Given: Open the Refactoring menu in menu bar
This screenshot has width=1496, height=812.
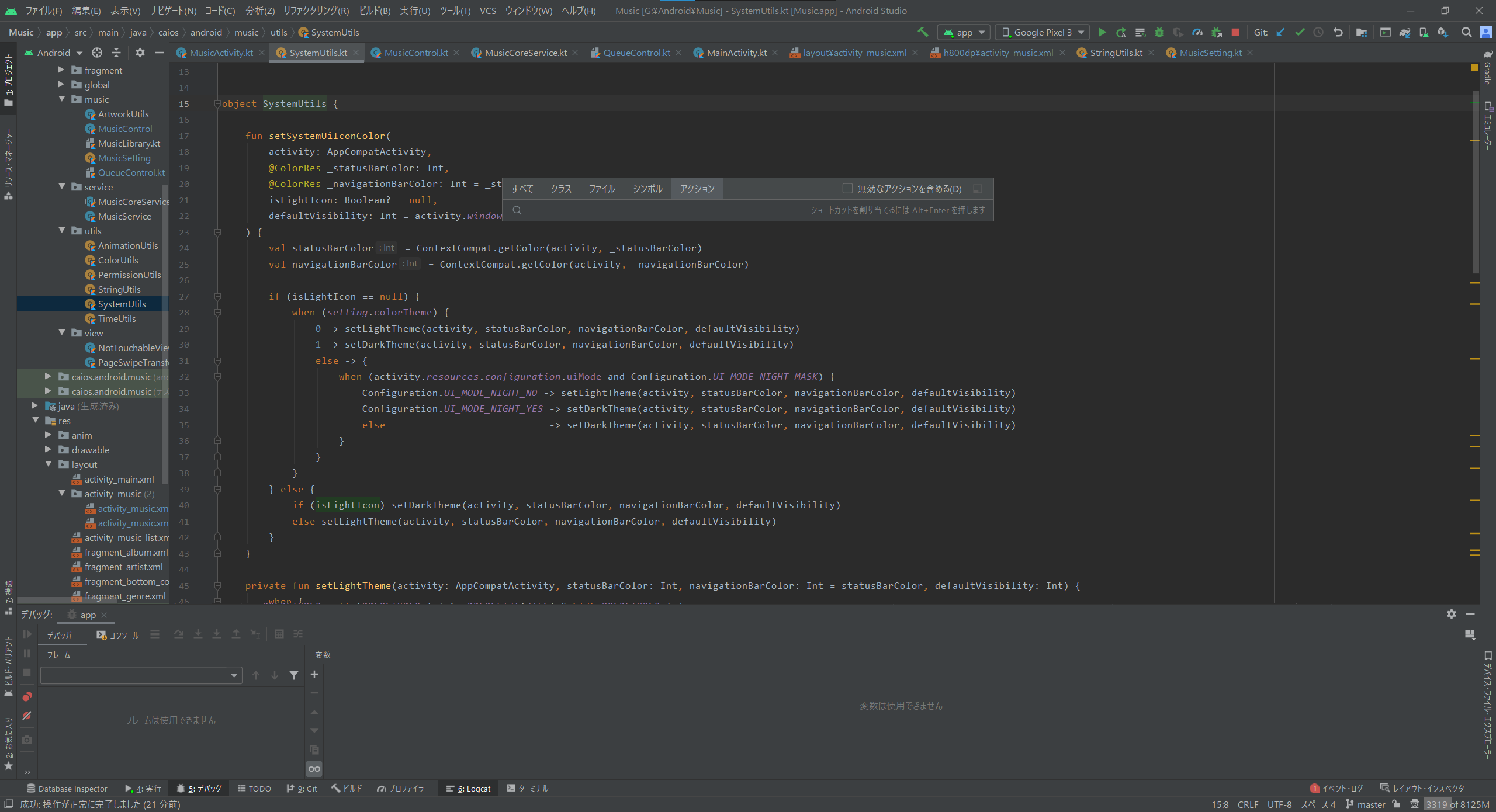Looking at the screenshot, I should pyautogui.click(x=316, y=11).
